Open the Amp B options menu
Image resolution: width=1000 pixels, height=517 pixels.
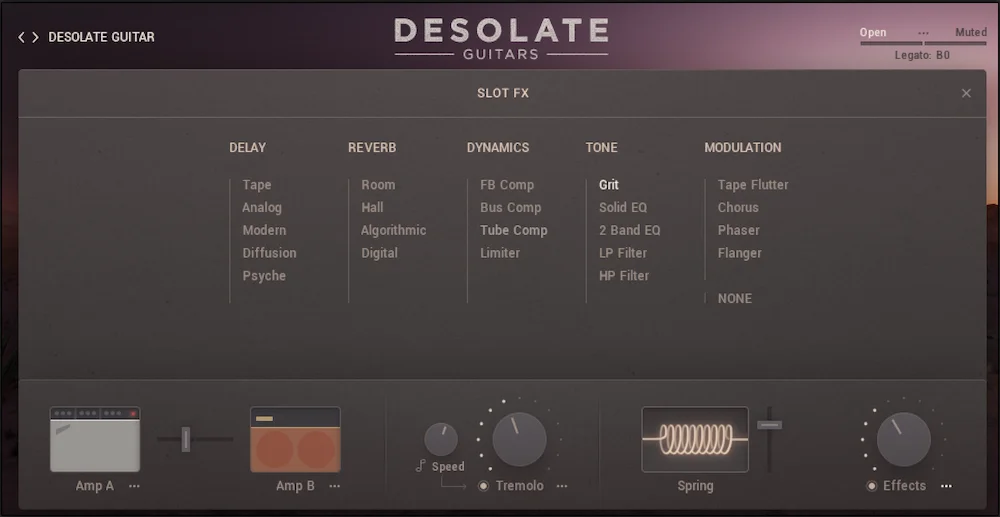pyautogui.click(x=334, y=486)
